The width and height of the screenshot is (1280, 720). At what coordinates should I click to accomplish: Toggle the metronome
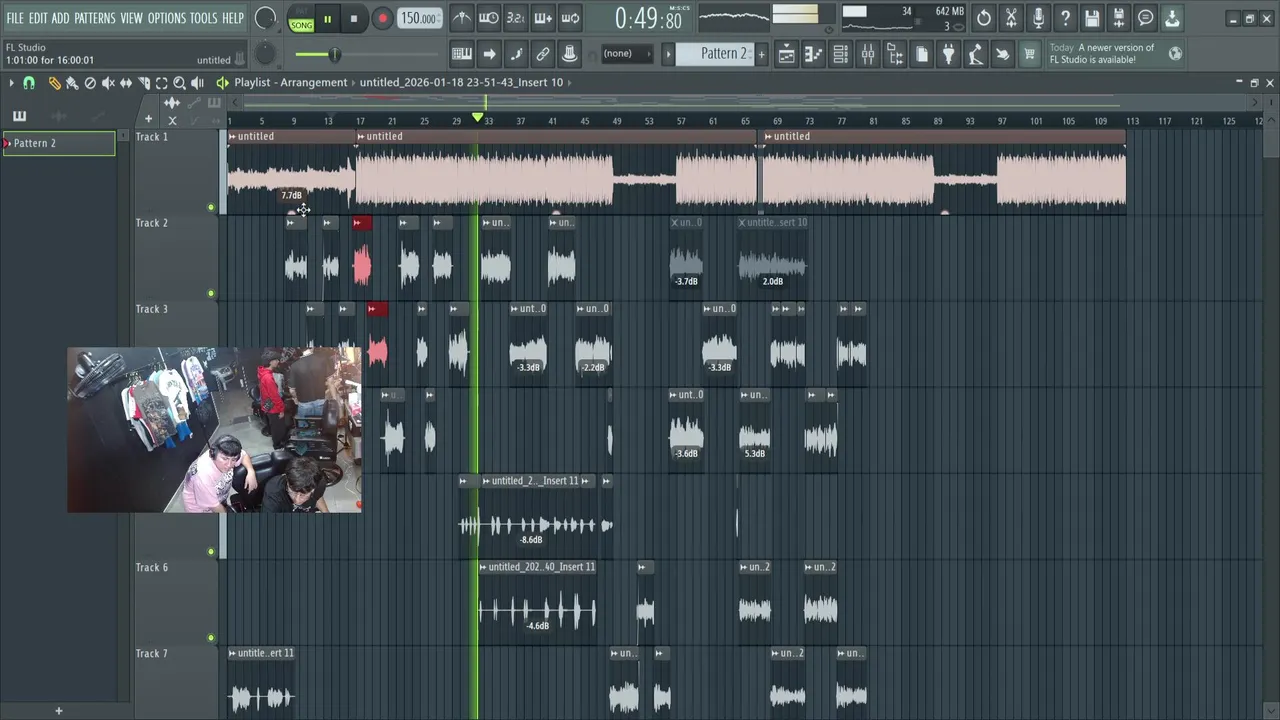[x=462, y=18]
